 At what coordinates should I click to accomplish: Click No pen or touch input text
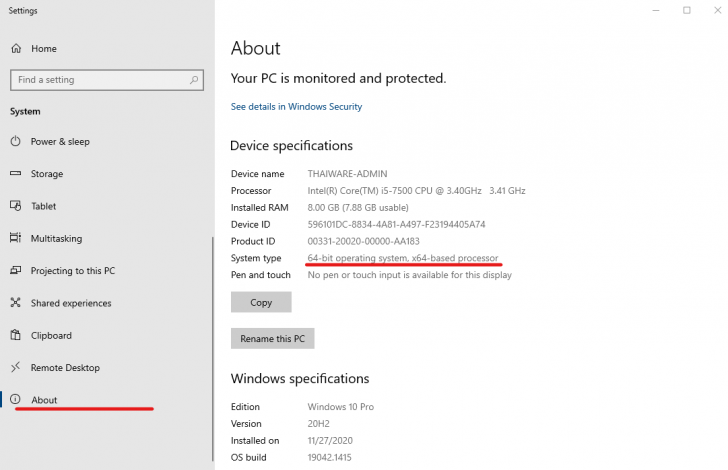(410, 275)
